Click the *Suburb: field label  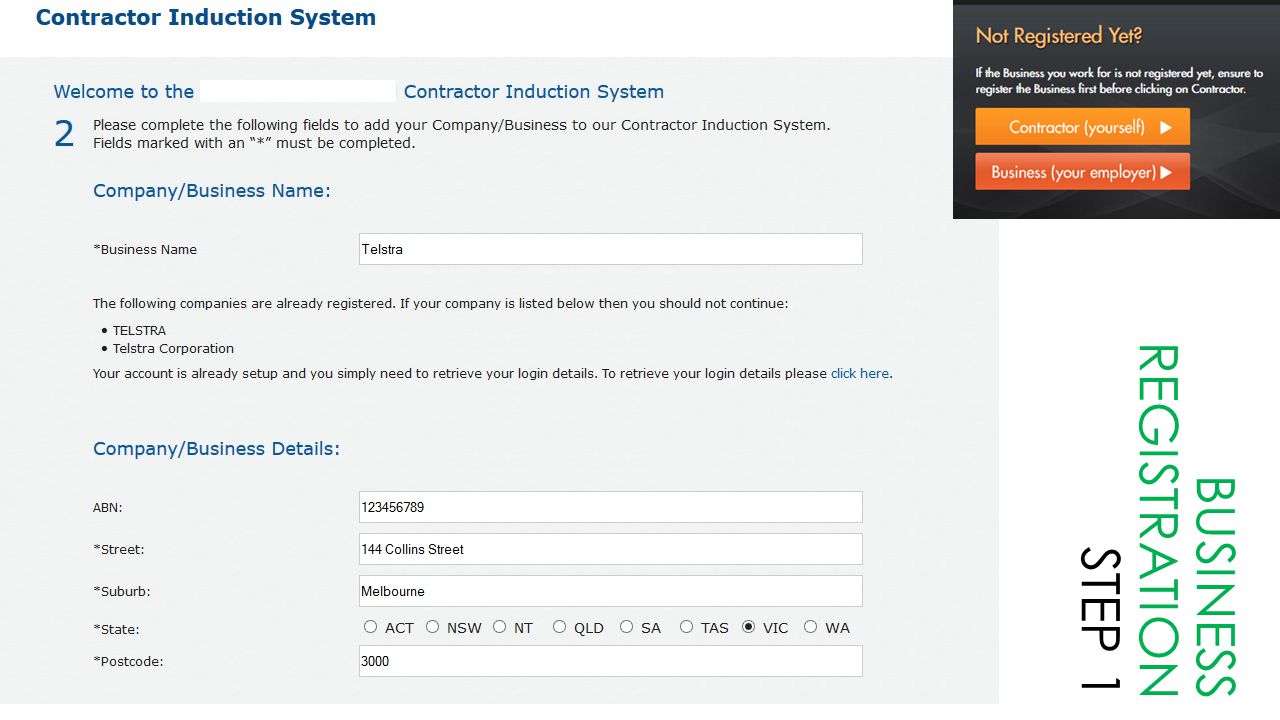click(x=121, y=591)
